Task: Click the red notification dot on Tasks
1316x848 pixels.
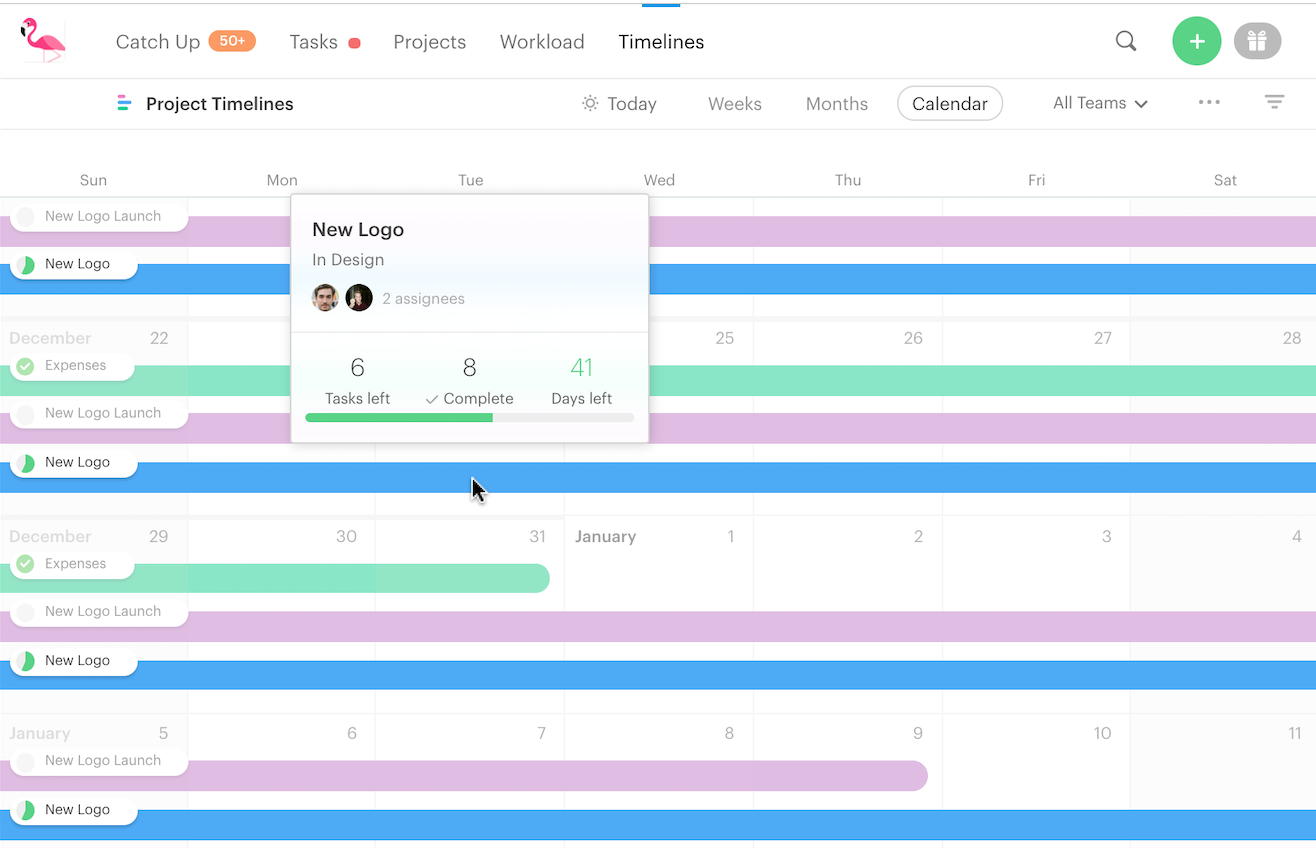Action: (354, 43)
